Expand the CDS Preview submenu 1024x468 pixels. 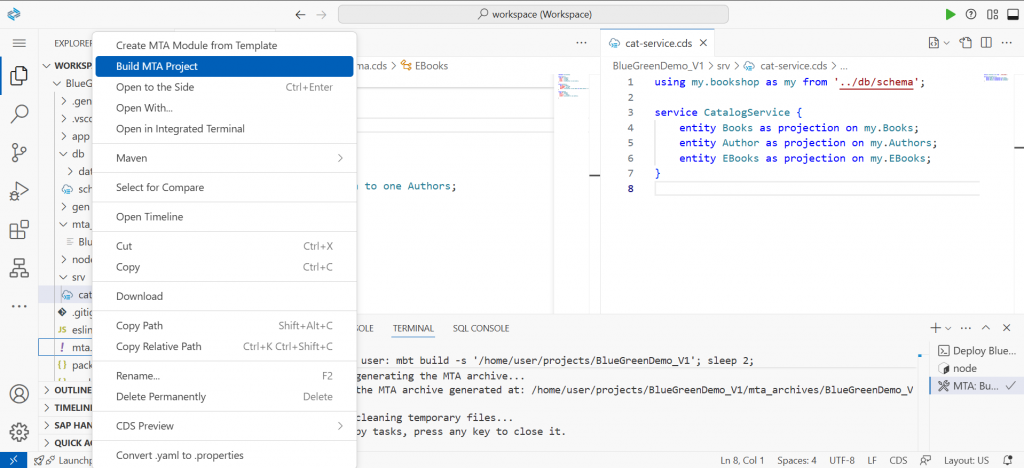[x=224, y=426]
